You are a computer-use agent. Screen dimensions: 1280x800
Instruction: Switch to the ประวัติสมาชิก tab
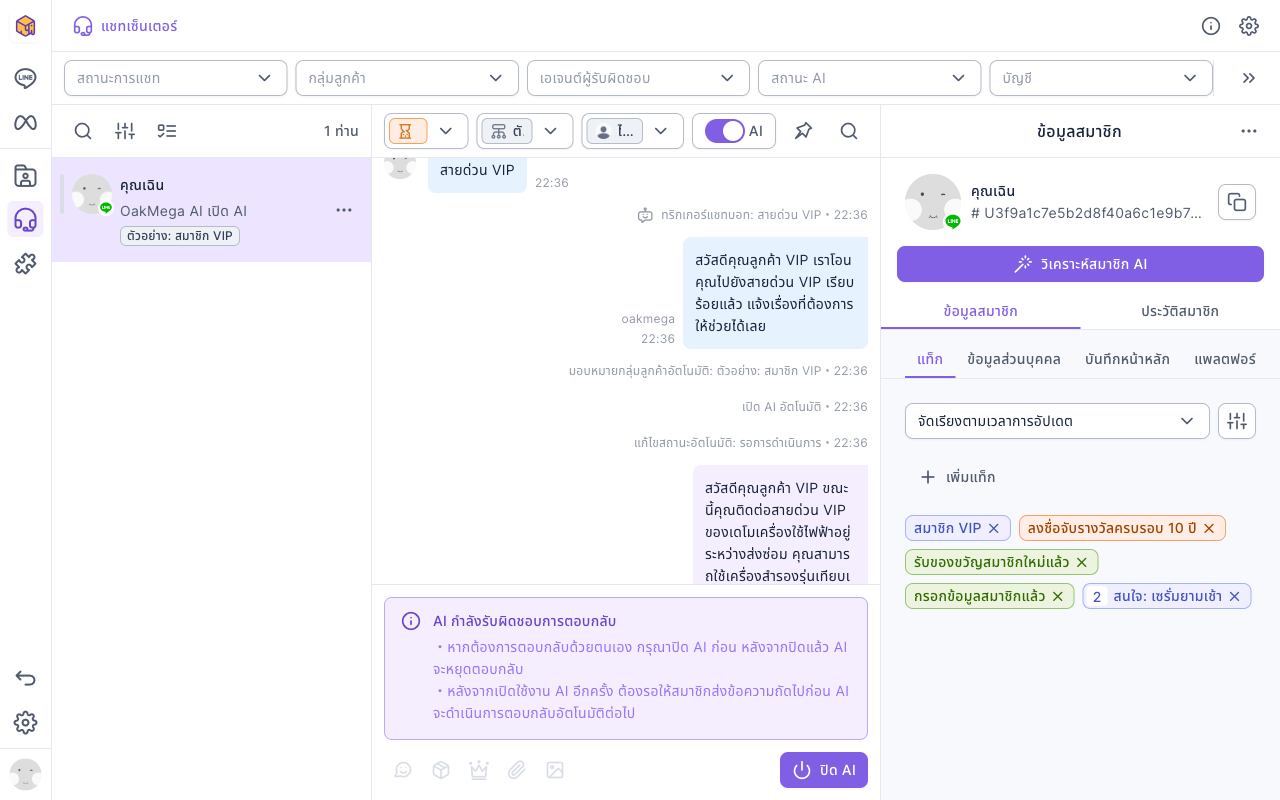coord(1180,311)
